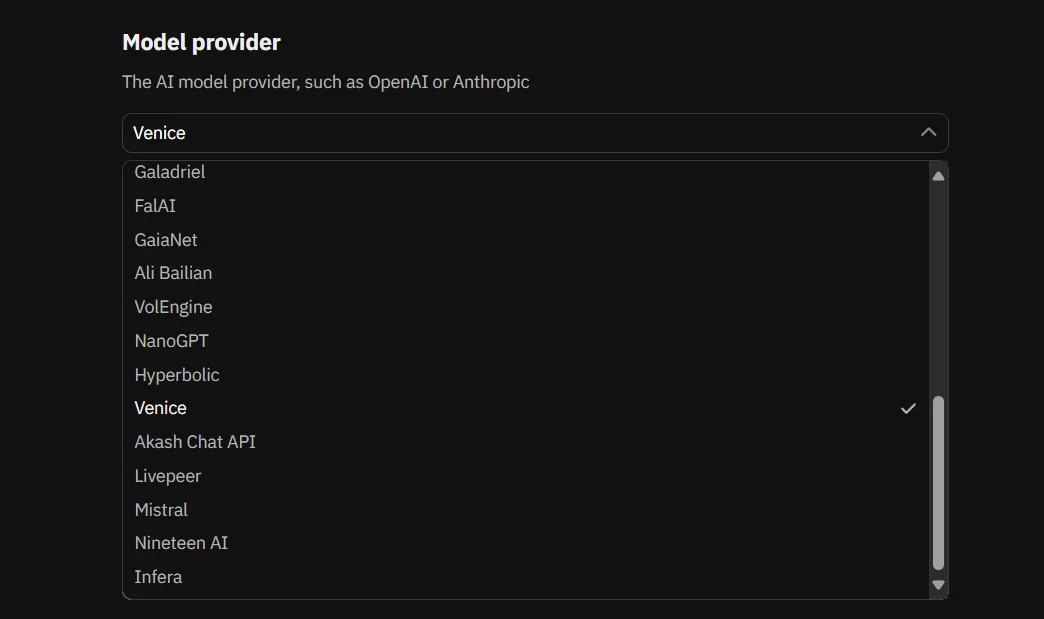This screenshot has height=619, width=1044.
Task: Select the Nineteen AI option
Action: coord(181,543)
